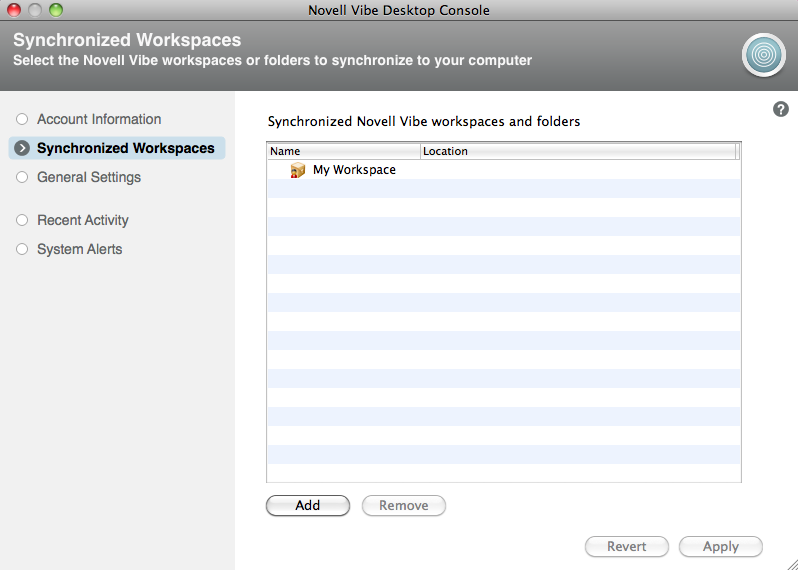Select the Account Information radio bullet
This screenshot has height=570, width=798.
coord(22,119)
